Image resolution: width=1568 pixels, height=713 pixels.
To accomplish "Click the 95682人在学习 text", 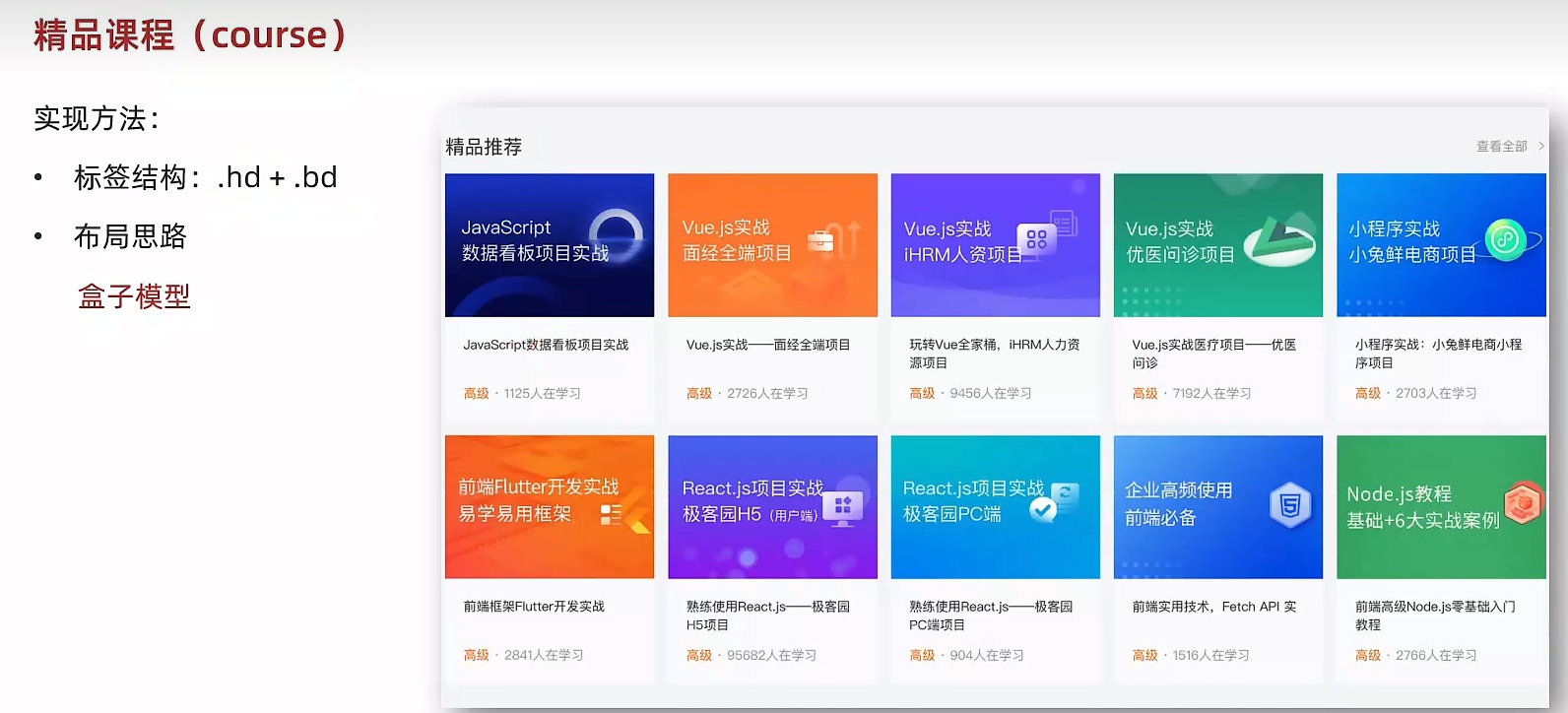I will pyautogui.click(x=771, y=655).
